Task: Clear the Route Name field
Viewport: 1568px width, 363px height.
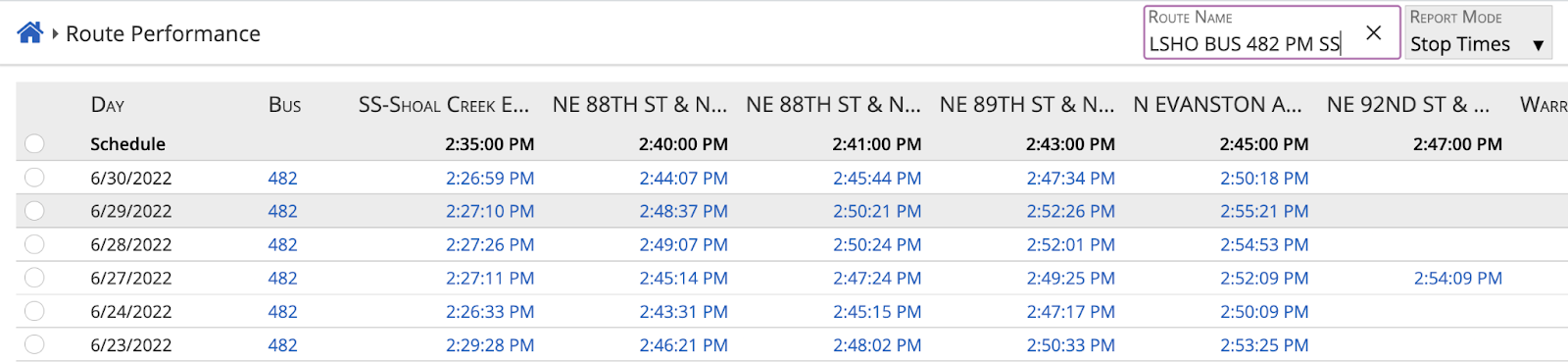Action: pos(1374,33)
